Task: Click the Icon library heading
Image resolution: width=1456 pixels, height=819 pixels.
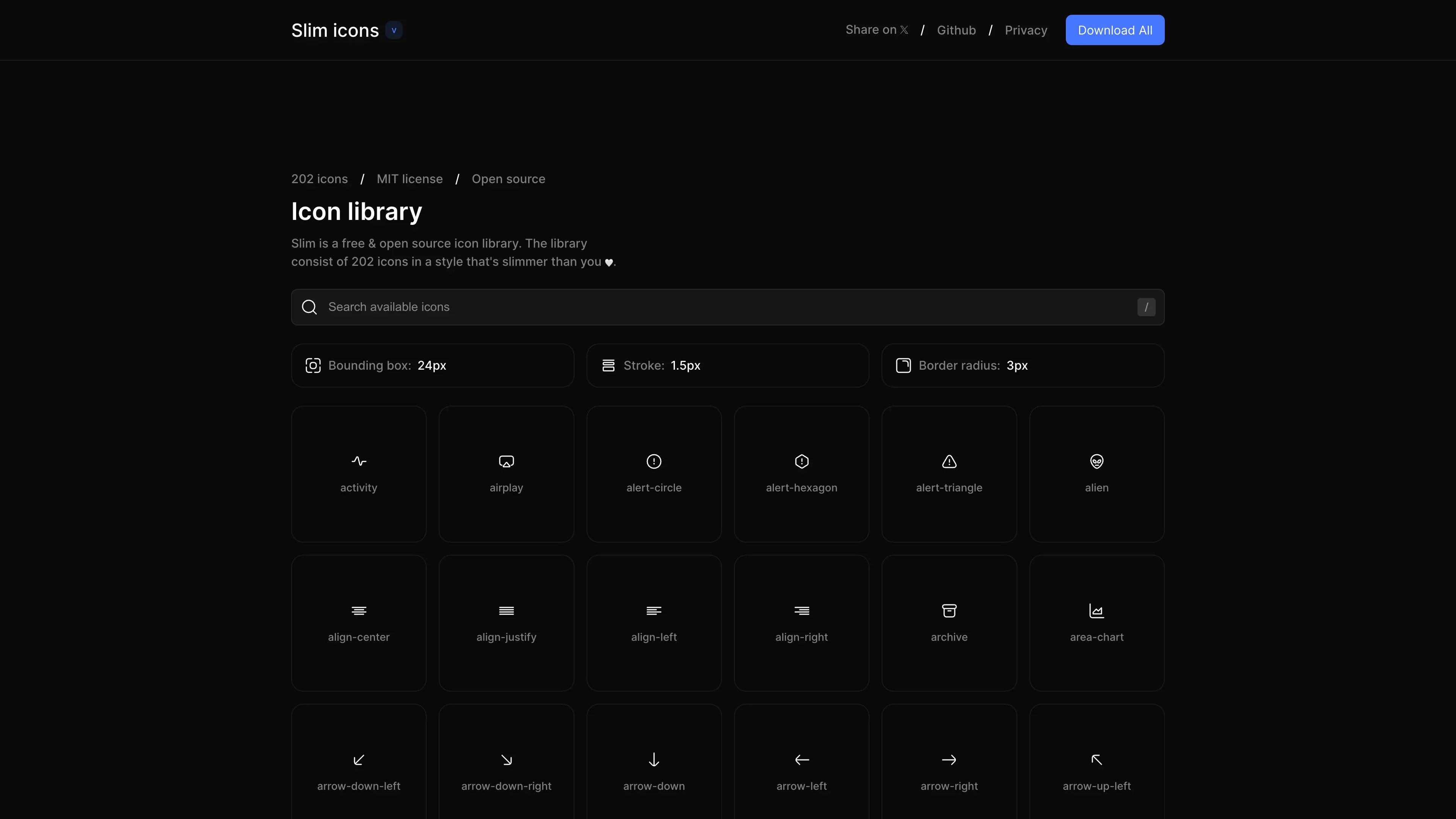Action: click(357, 212)
